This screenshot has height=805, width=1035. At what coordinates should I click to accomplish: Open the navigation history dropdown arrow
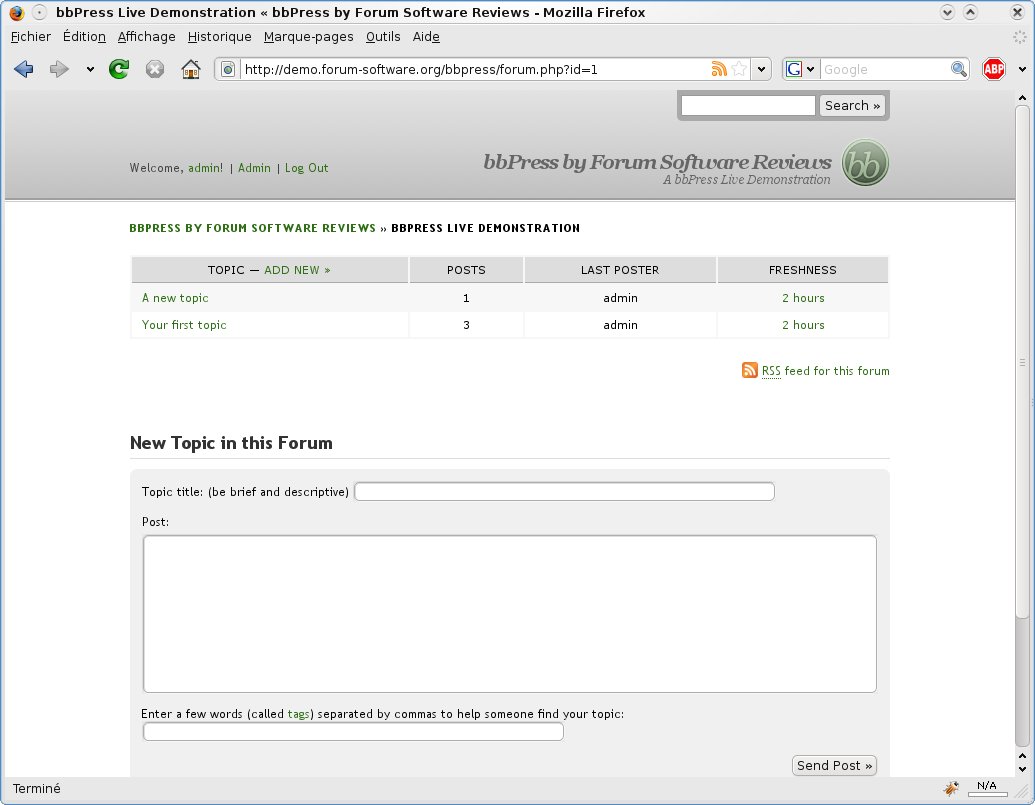tap(90, 69)
